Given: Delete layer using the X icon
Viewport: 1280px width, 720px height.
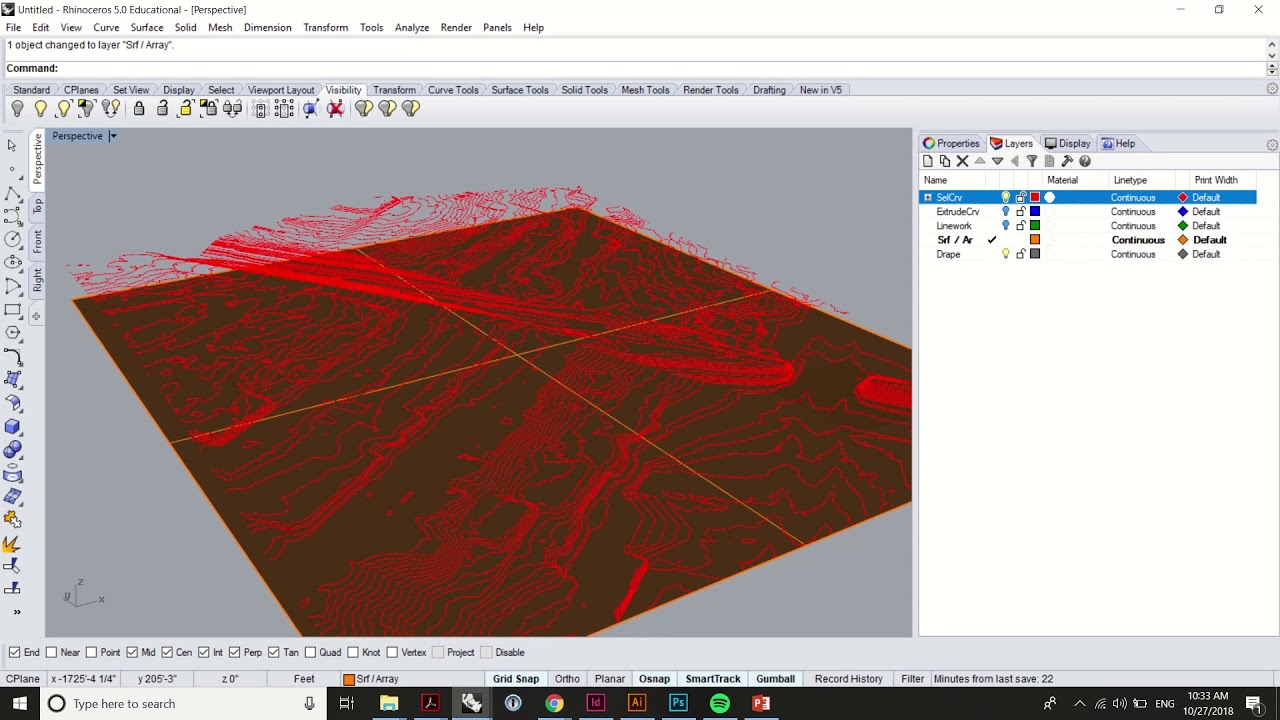Looking at the screenshot, I should click(962, 161).
